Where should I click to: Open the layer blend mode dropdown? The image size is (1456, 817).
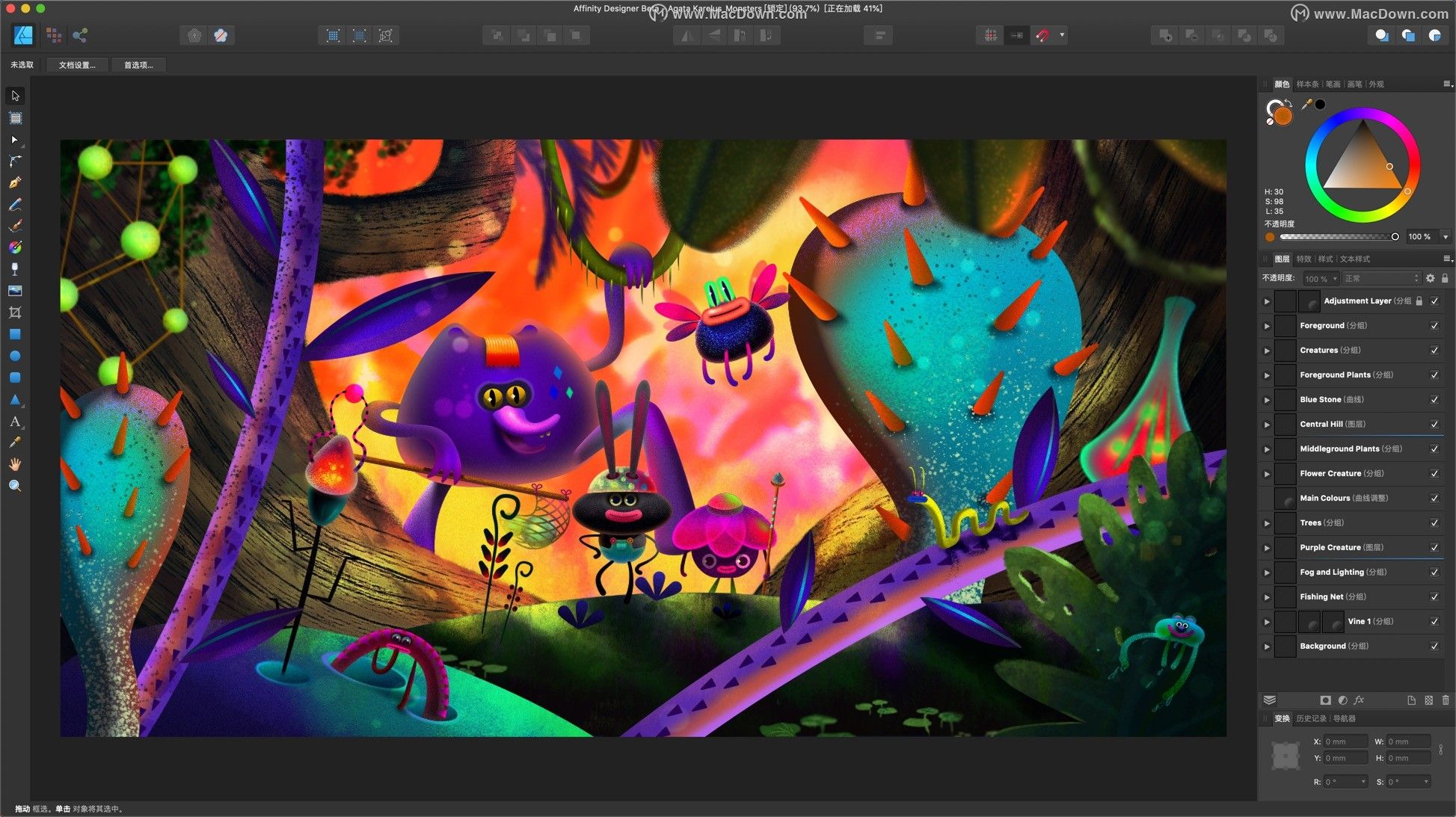[1380, 278]
